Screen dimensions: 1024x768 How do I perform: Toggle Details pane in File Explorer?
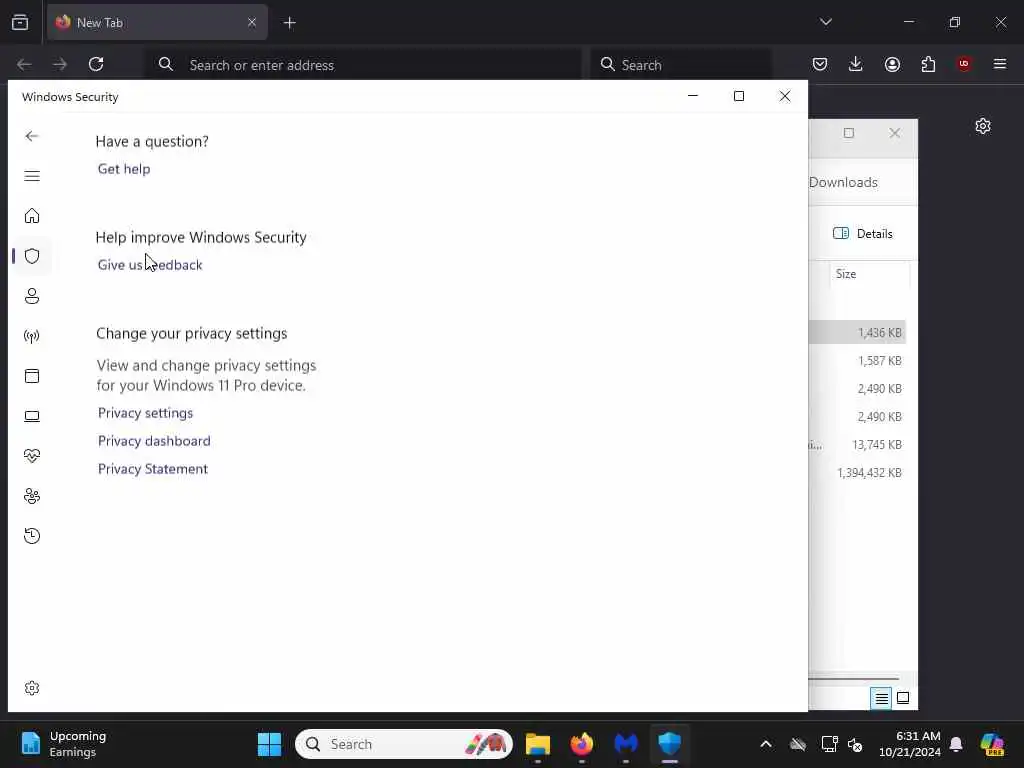pyautogui.click(x=863, y=234)
